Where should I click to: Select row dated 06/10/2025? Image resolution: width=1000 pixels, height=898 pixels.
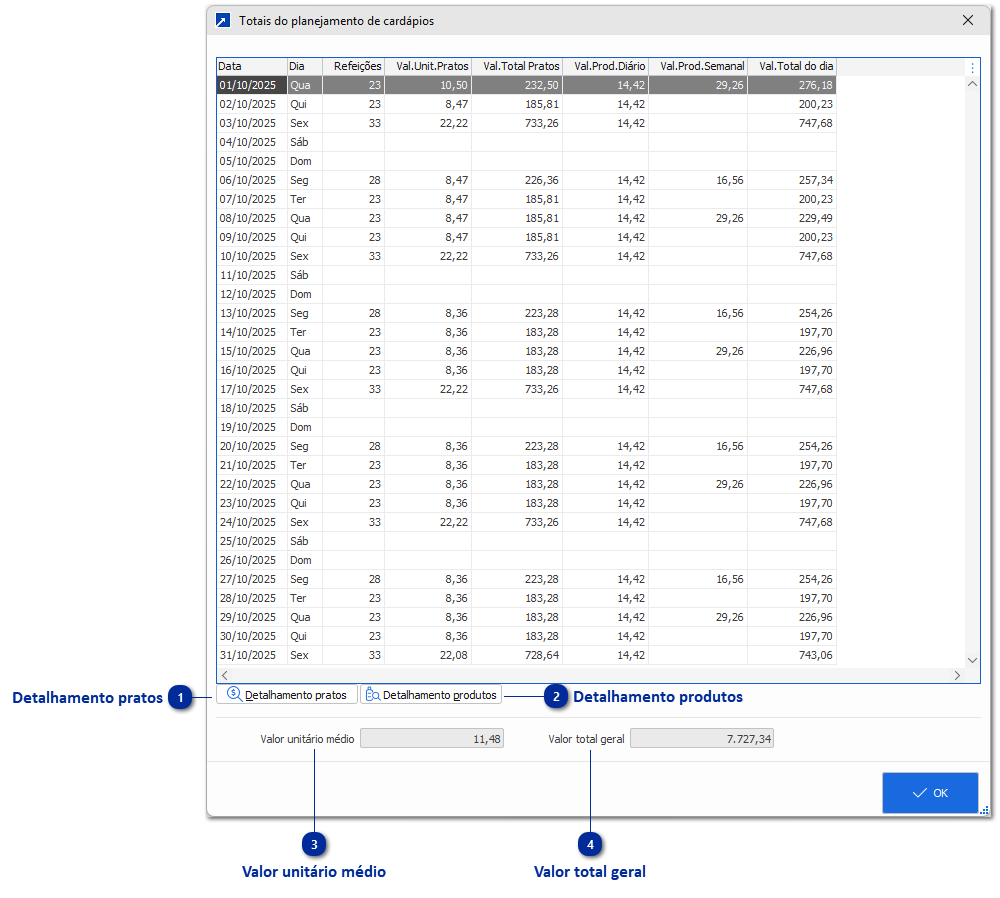(526, 180)
